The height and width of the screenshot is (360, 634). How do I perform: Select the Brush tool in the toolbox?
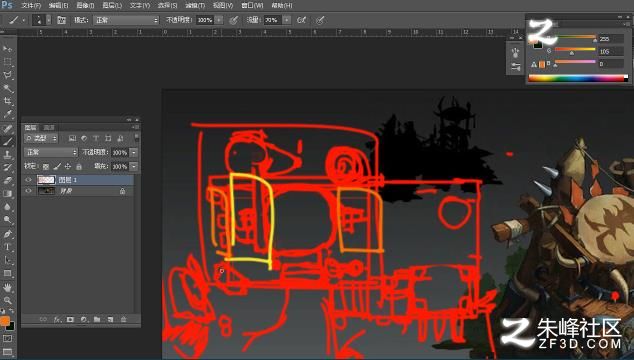pyautogui.click(x=7, y=142)
